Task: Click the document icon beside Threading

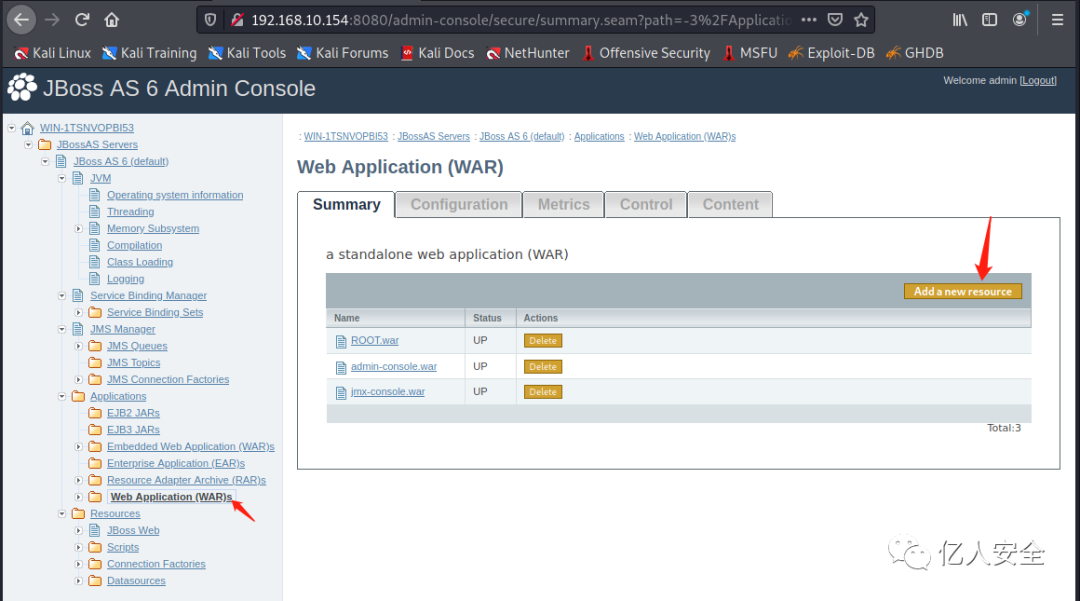Action: click(95, 211)
